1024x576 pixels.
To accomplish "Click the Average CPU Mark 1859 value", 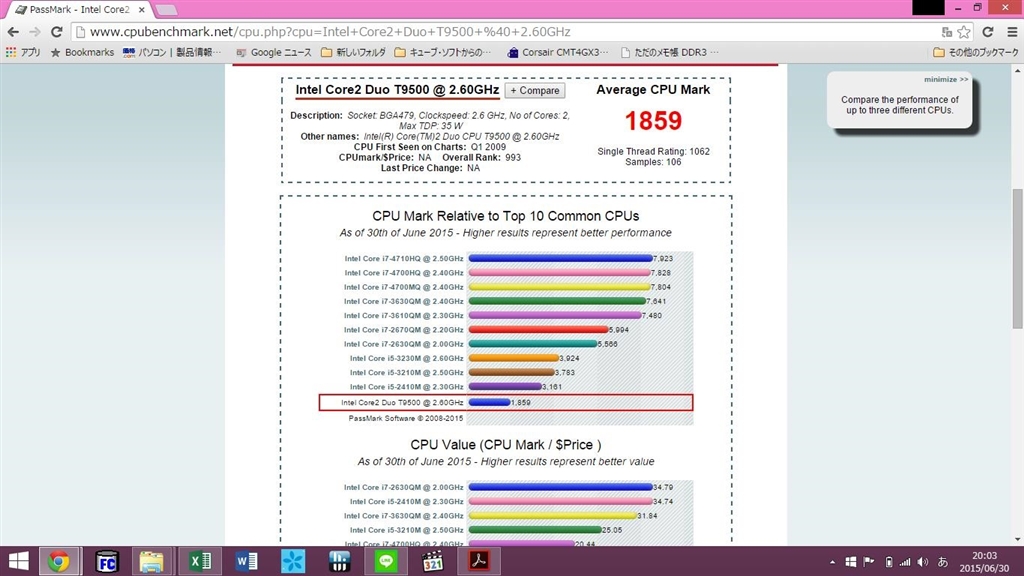I will click(653, 121).
